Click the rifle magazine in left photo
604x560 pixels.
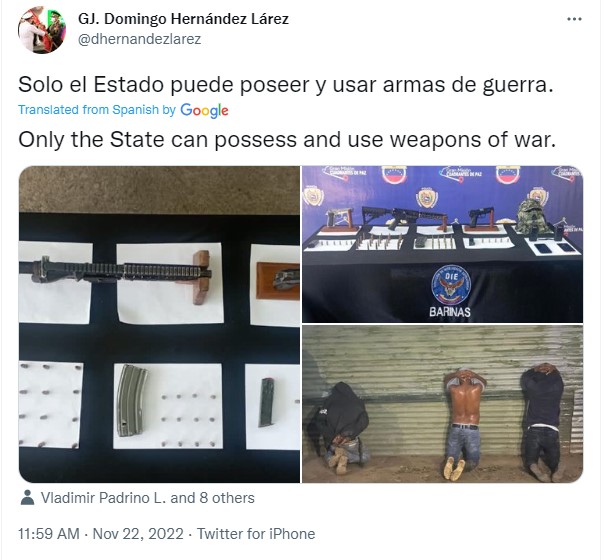pos(132,401)
